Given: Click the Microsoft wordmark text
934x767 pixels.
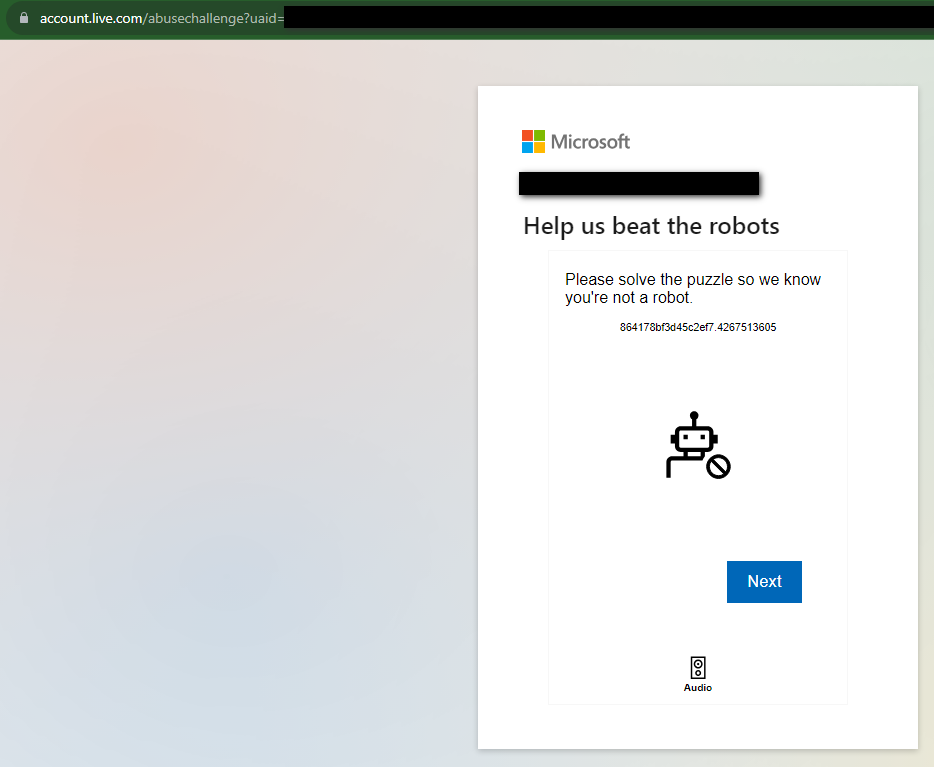Looking at the screenshot, I should point(590,142).
